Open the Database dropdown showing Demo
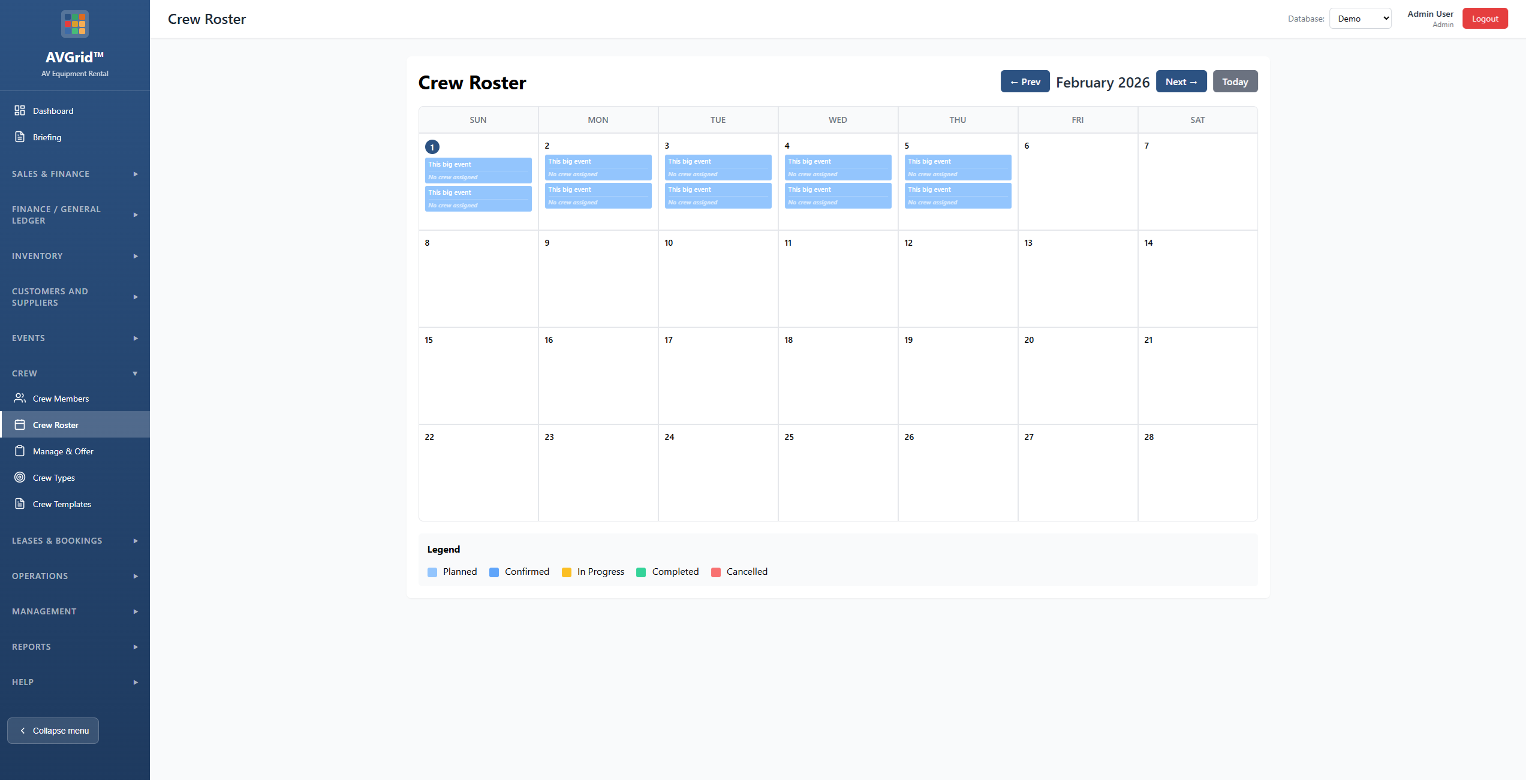Viewport: 1532px width, 784px height. point(1360,19)
